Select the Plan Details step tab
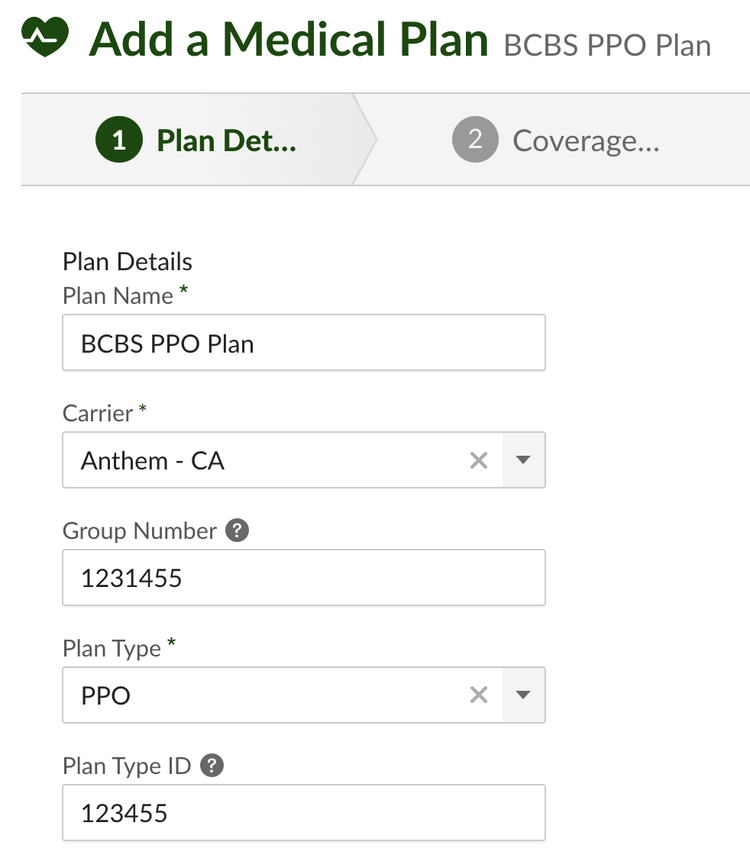This screenshot has height=858, width=750. tap(200, 140)
